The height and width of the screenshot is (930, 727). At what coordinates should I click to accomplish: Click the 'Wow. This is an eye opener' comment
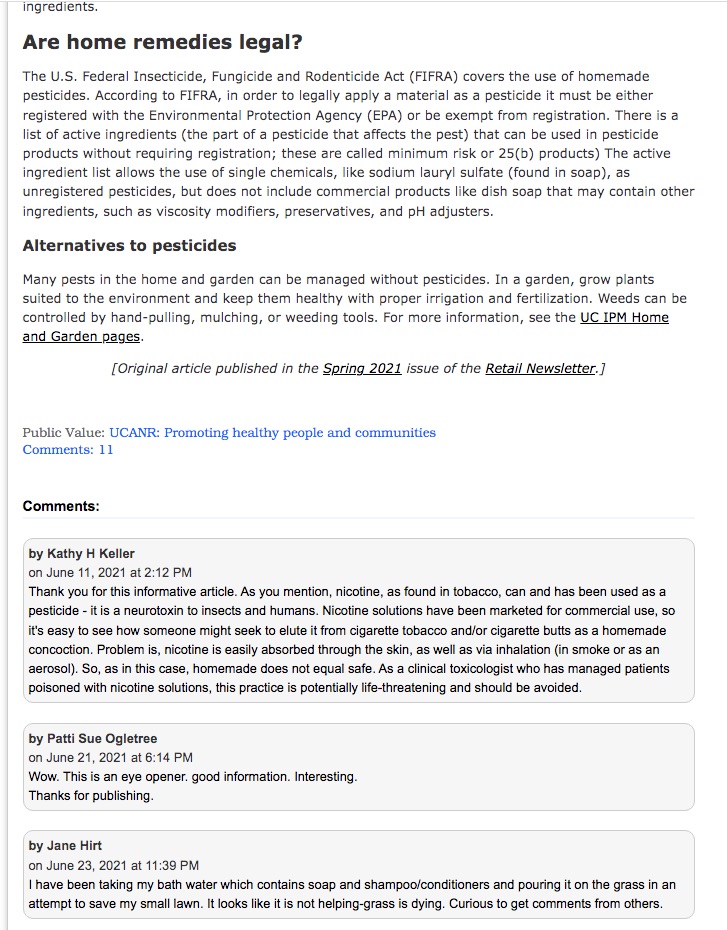click(x=193, y=786)
